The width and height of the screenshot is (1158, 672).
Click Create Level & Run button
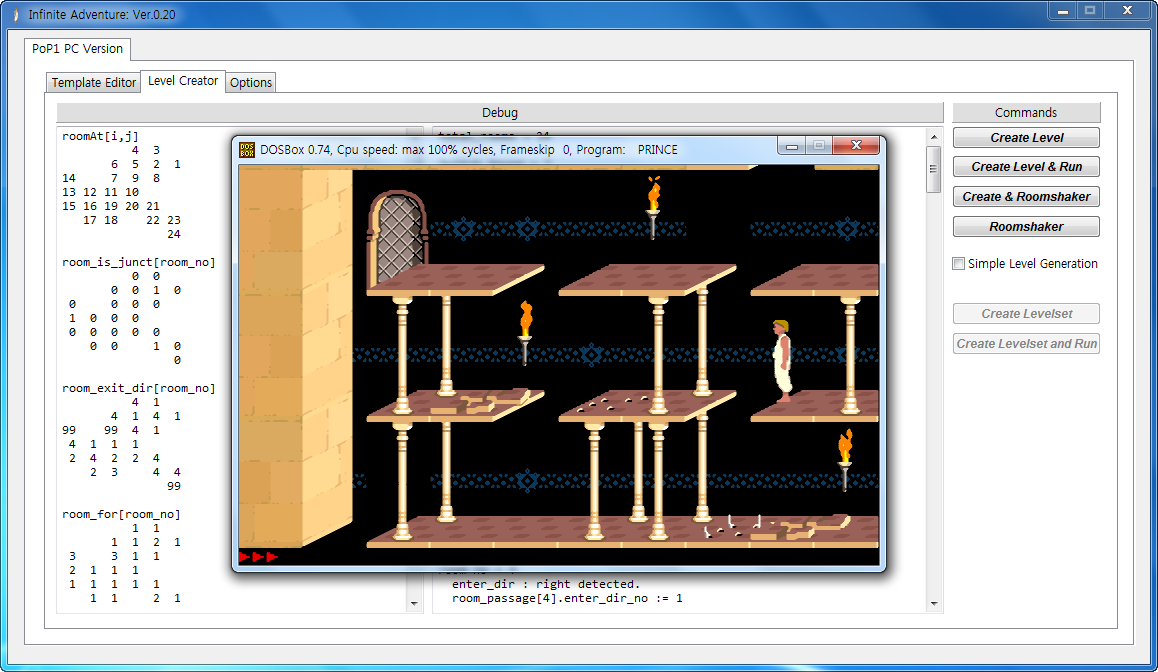click(x=1026, y=167)
